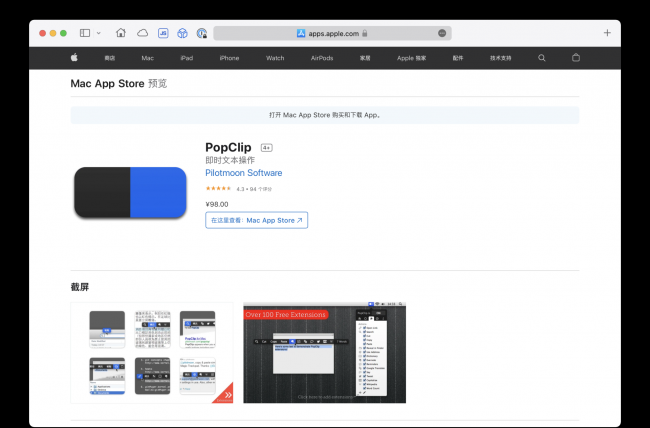Viewport: 650px width, 428px height.
Task: Click the PopClip app title
Action: (x=228, y=147)
